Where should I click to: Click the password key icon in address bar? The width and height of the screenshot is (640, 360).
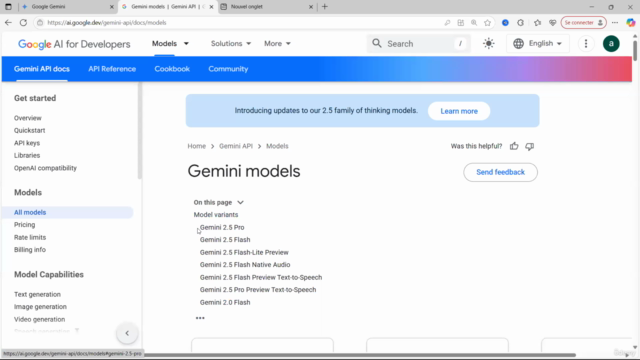coord(447,23)
